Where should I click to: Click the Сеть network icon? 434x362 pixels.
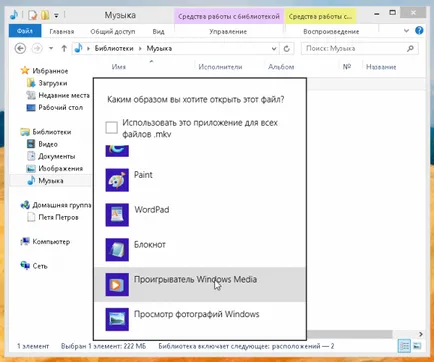pyautogui.click(x=25, y=266)
